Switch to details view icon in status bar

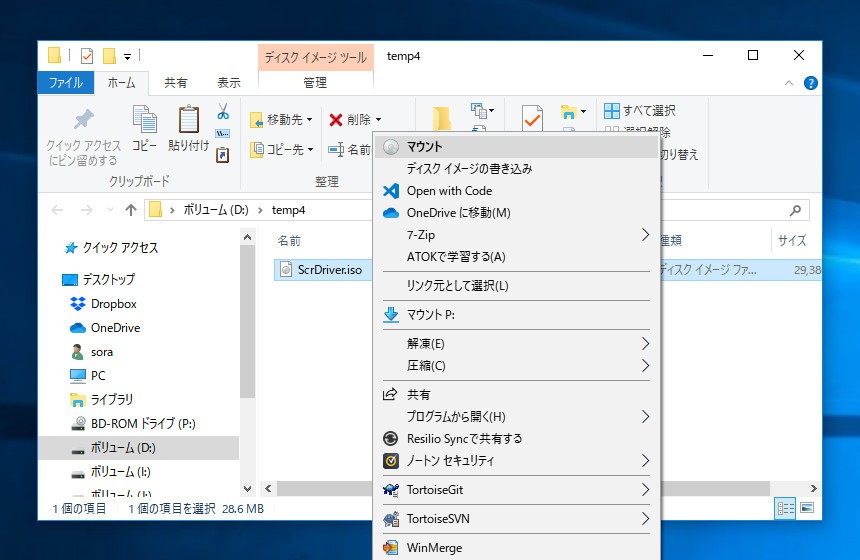785,508
